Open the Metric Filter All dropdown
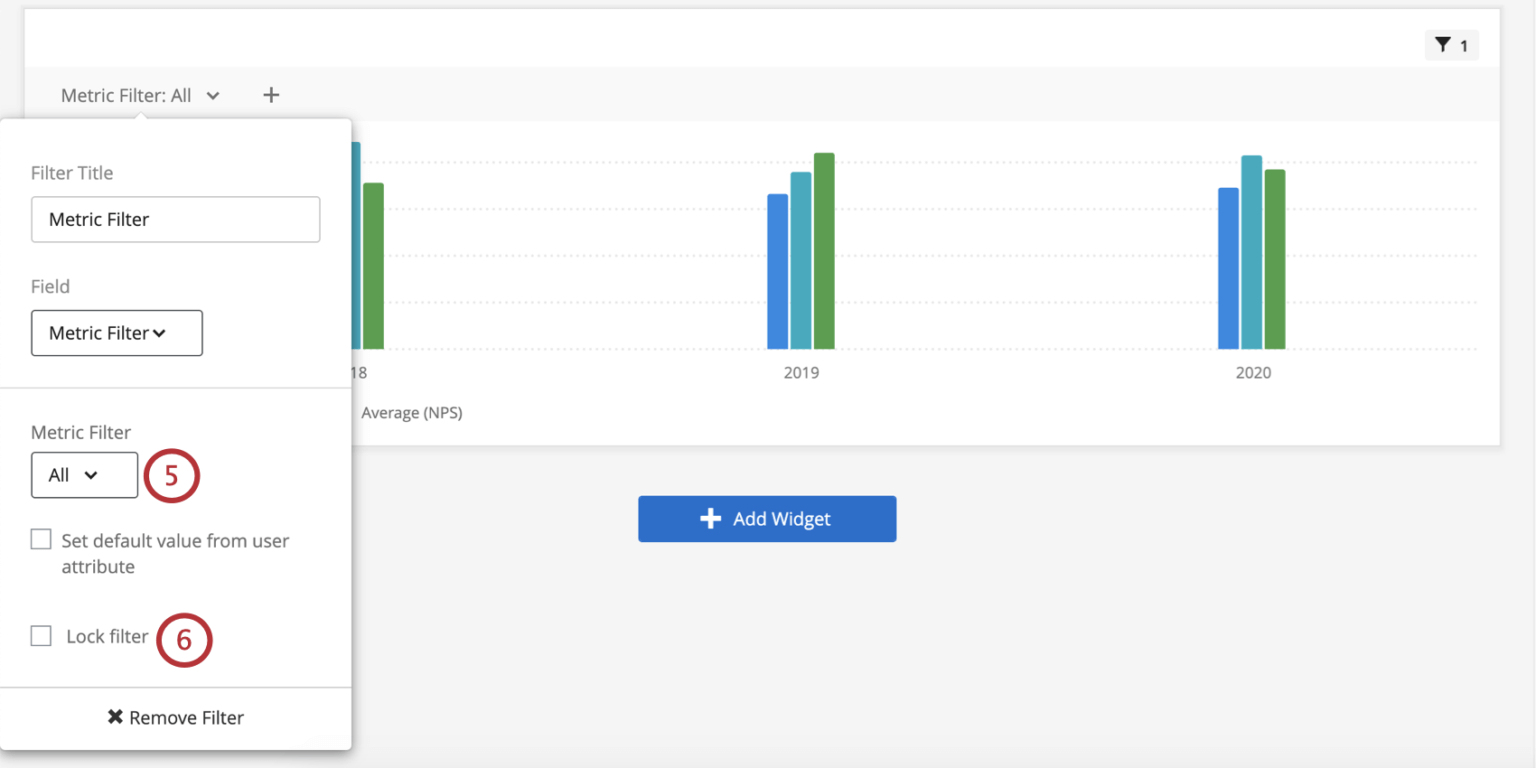 point(84,475)
